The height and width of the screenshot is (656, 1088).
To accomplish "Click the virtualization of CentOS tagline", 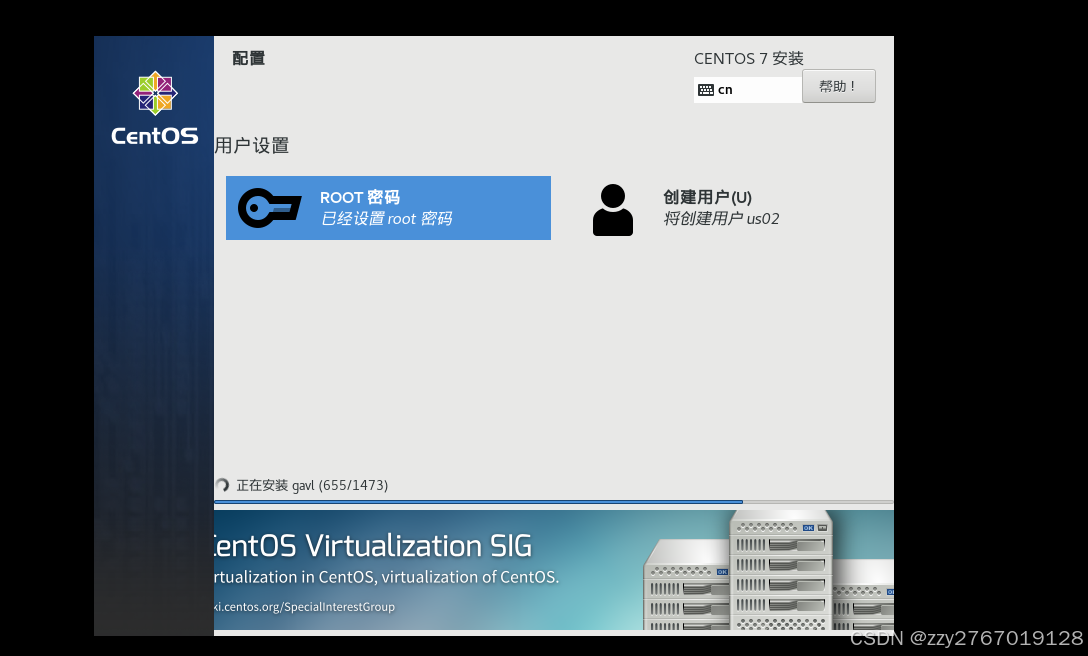I will coord(386,577).
